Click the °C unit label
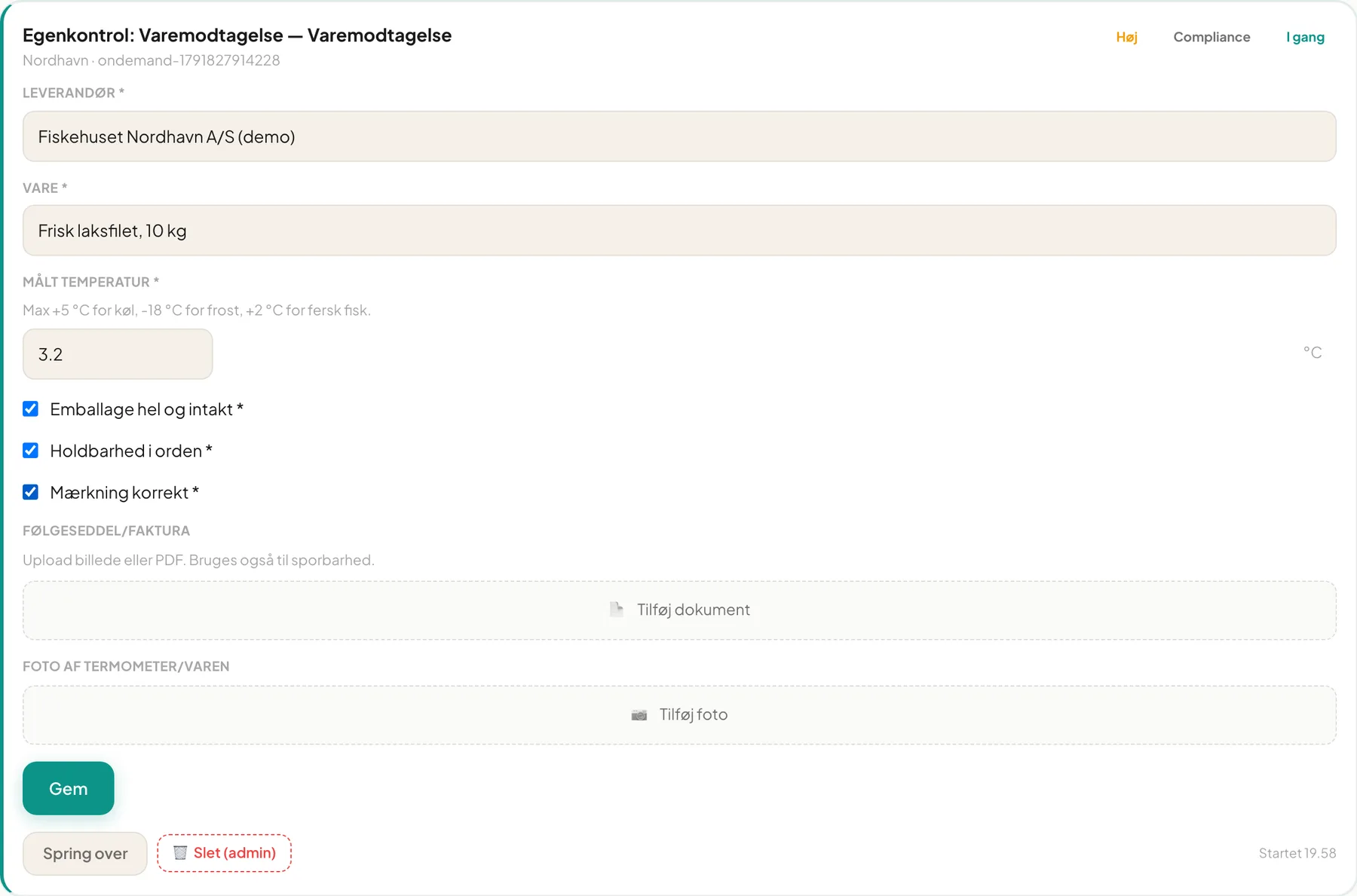Image resolution: width=1357 pixels, height=896 pixels. point(1313,352)
